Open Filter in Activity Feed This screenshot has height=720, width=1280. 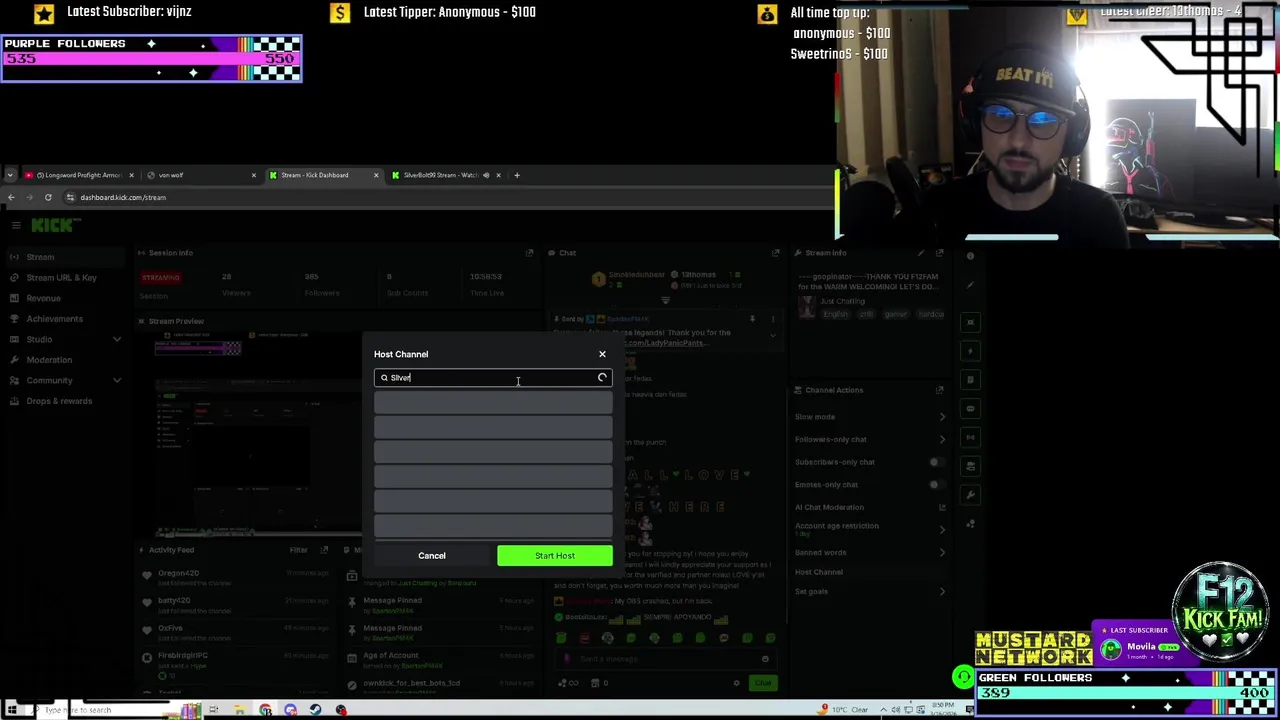(299, 550)
